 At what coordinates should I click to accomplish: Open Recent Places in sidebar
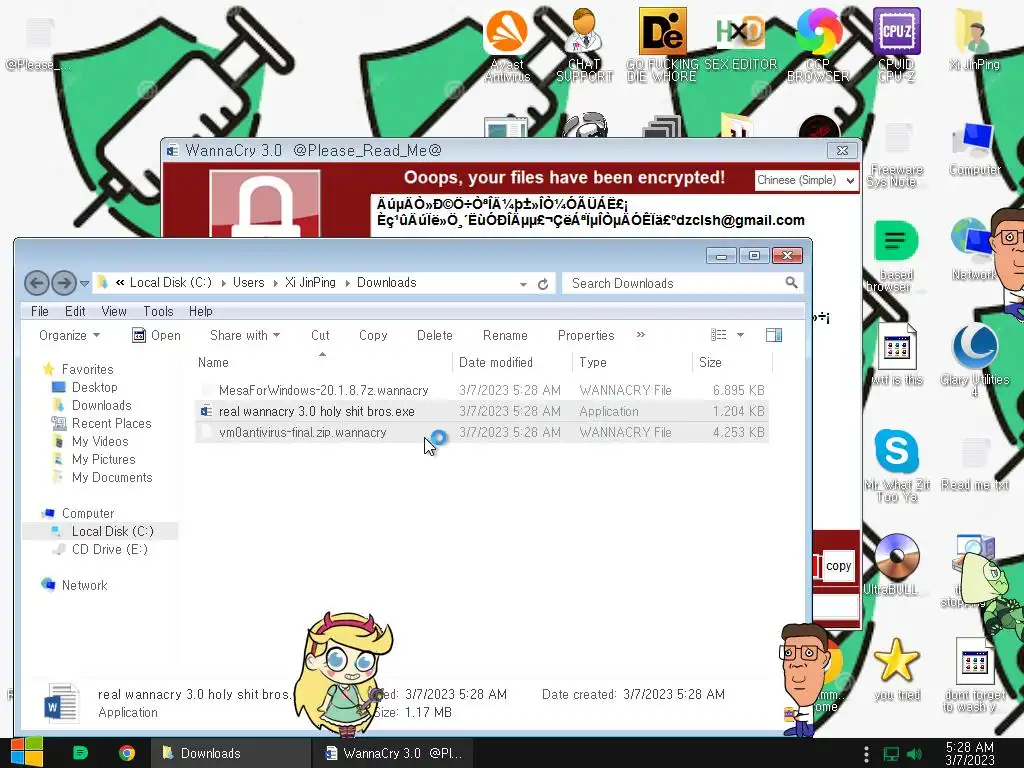[111, 423]
